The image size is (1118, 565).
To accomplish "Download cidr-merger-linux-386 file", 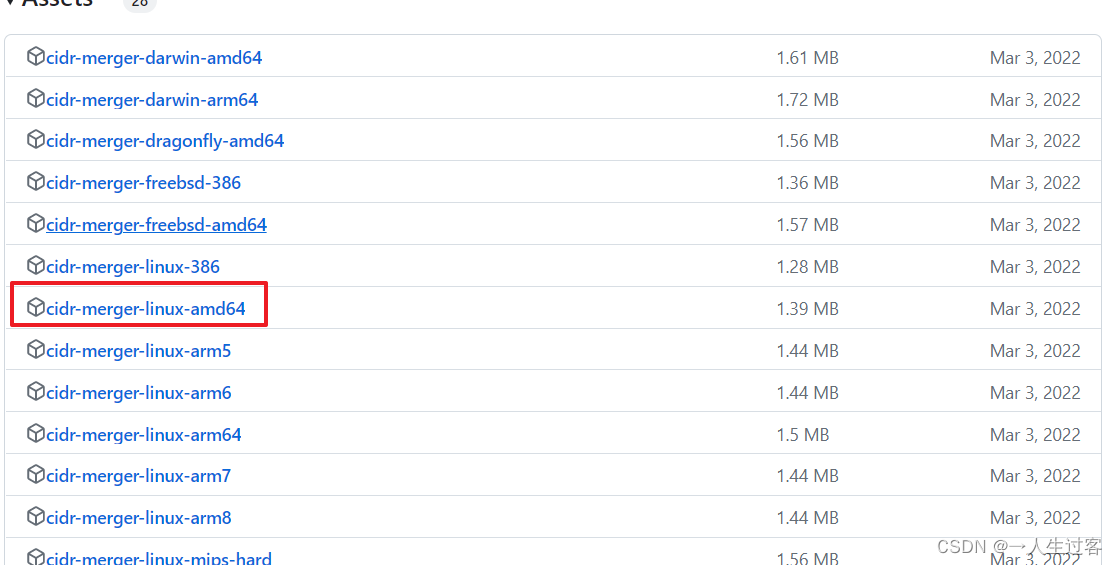I will [133, 267].
